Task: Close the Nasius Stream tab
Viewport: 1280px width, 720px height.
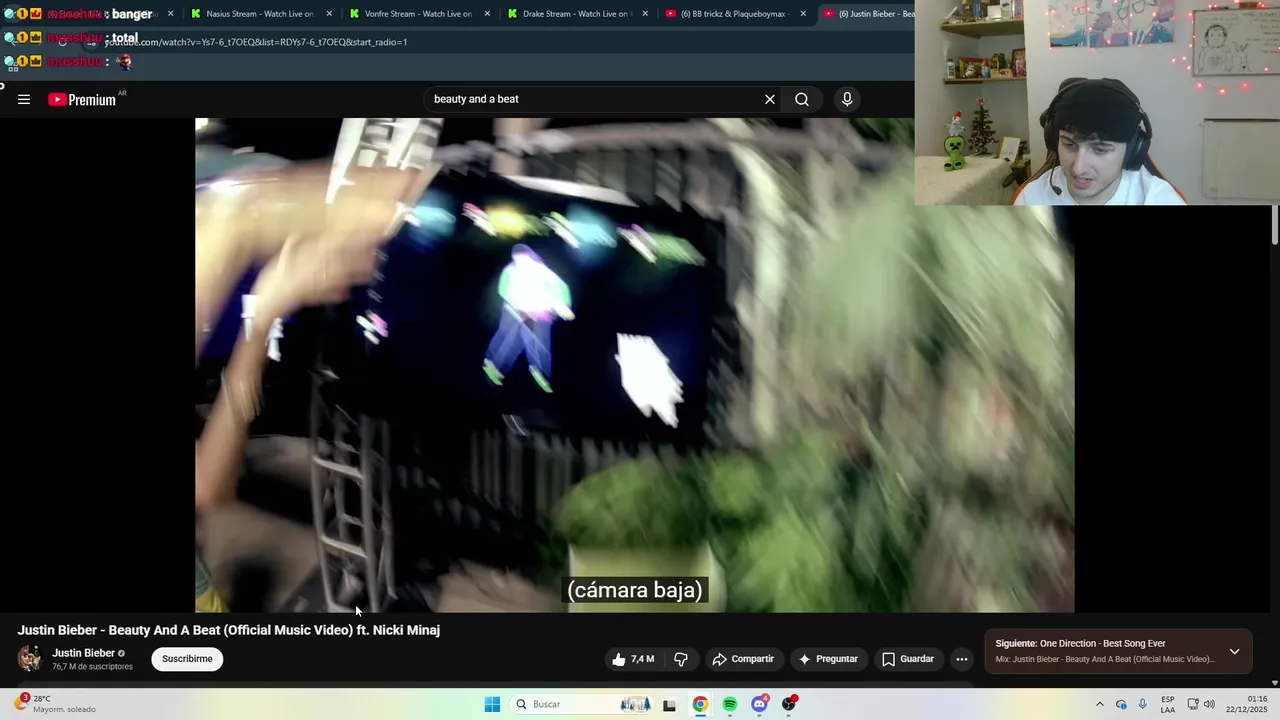Action: (329, 14)
